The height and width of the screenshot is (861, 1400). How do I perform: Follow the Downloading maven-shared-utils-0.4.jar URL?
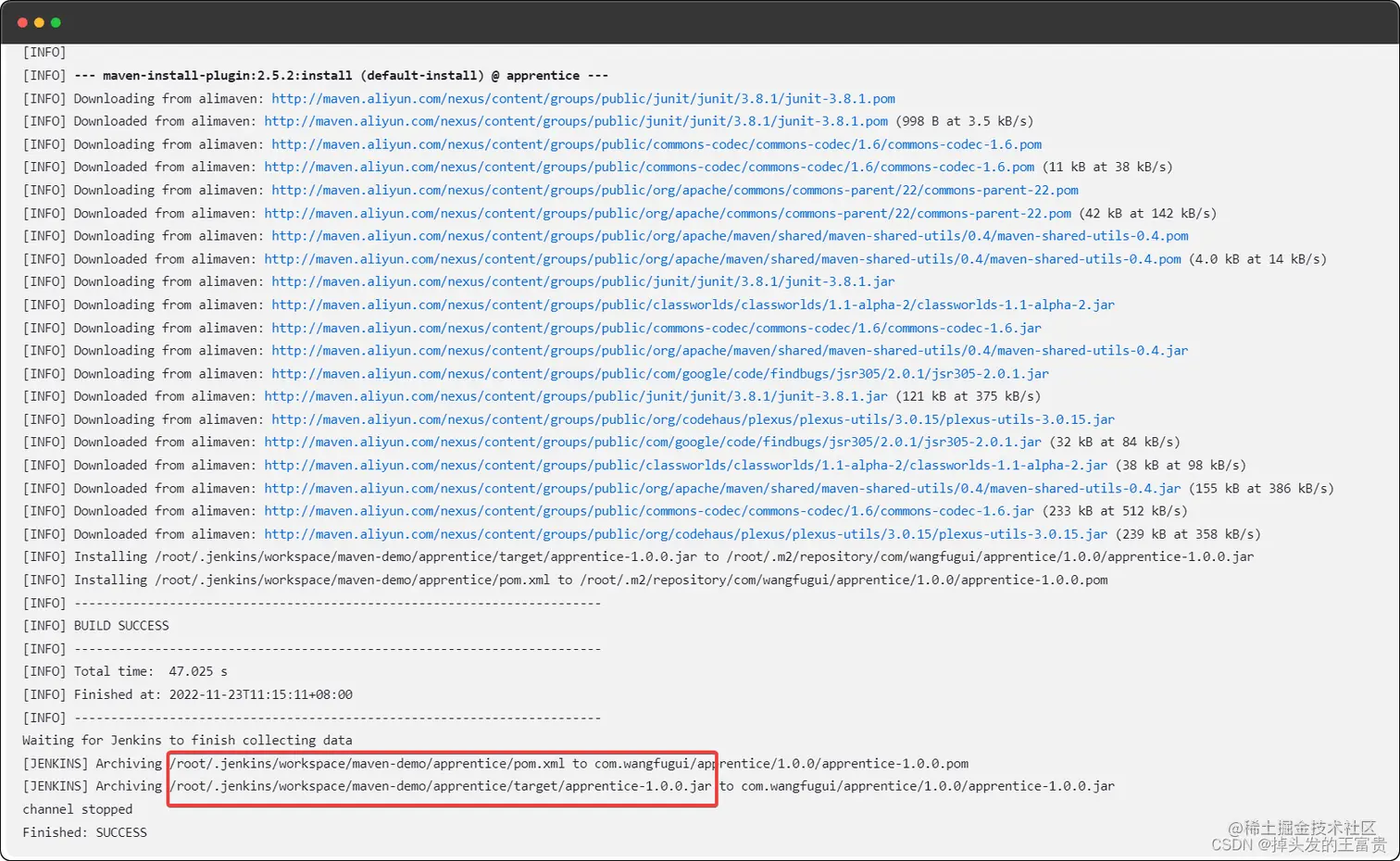(x=730, y=350)
